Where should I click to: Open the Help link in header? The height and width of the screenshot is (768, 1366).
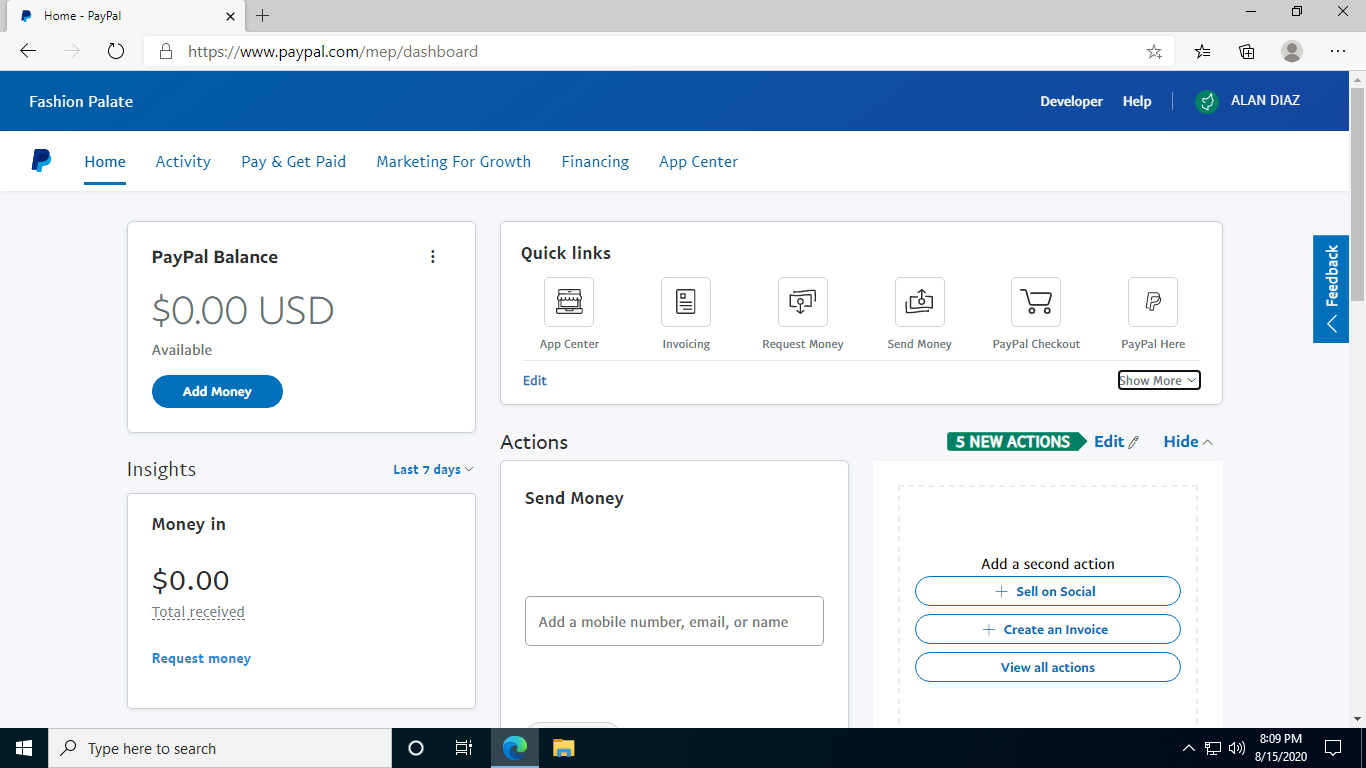[1137, 101]
